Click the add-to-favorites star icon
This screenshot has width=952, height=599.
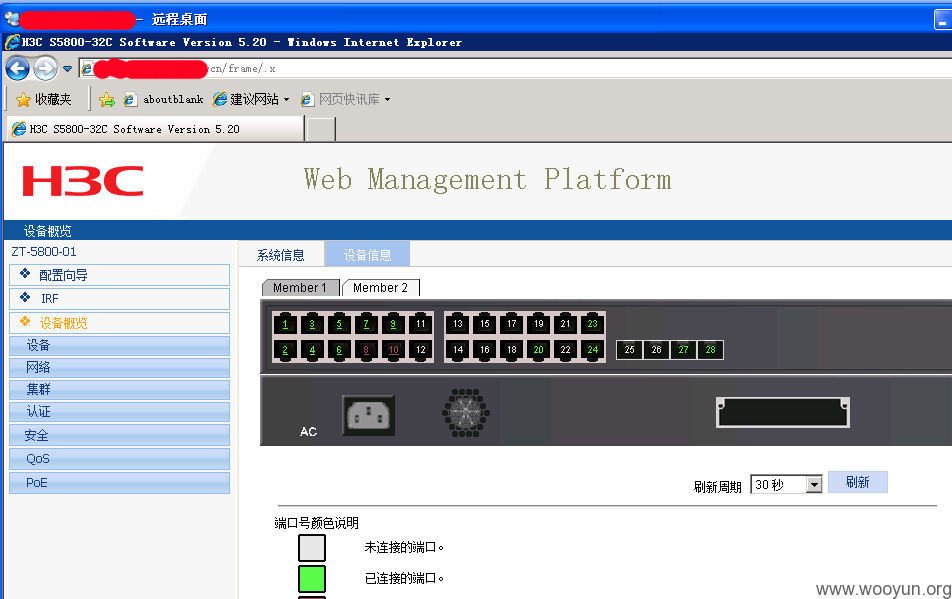107,100
